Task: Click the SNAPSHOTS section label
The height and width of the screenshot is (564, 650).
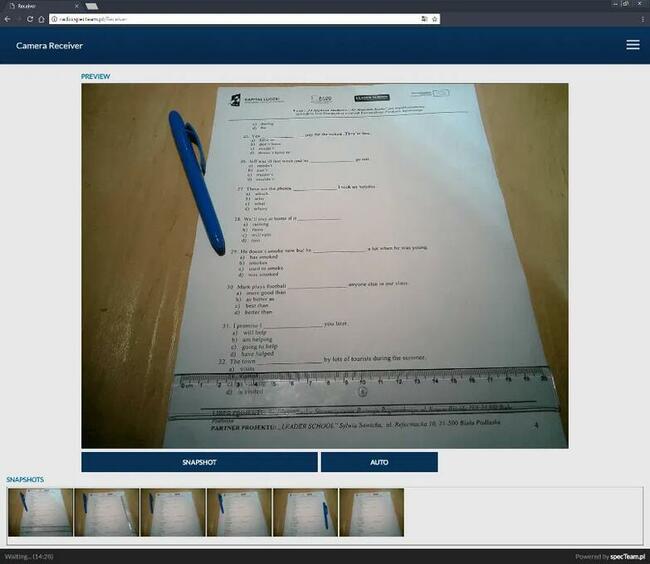Action: point(25,479)
